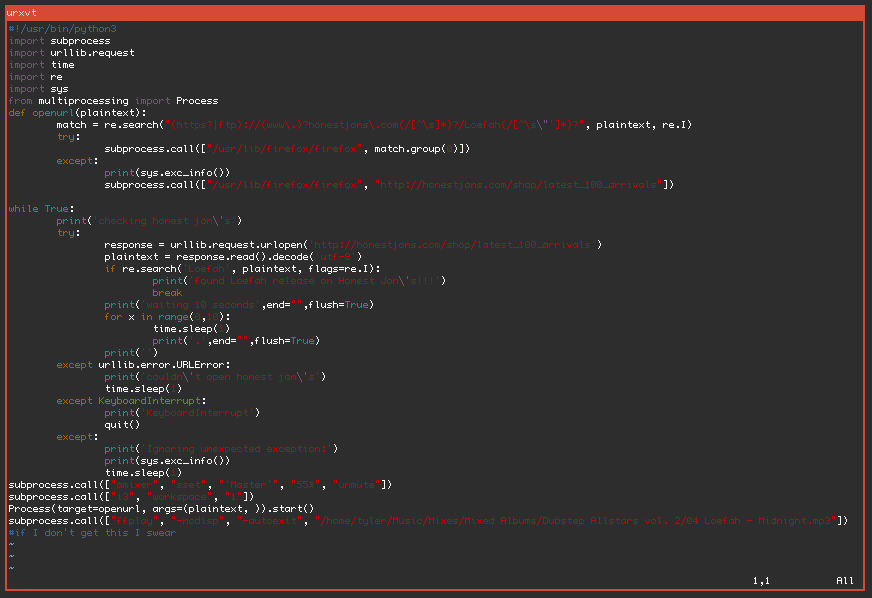Click "print('.',end="",flush=True)" line

coord(236,341)
